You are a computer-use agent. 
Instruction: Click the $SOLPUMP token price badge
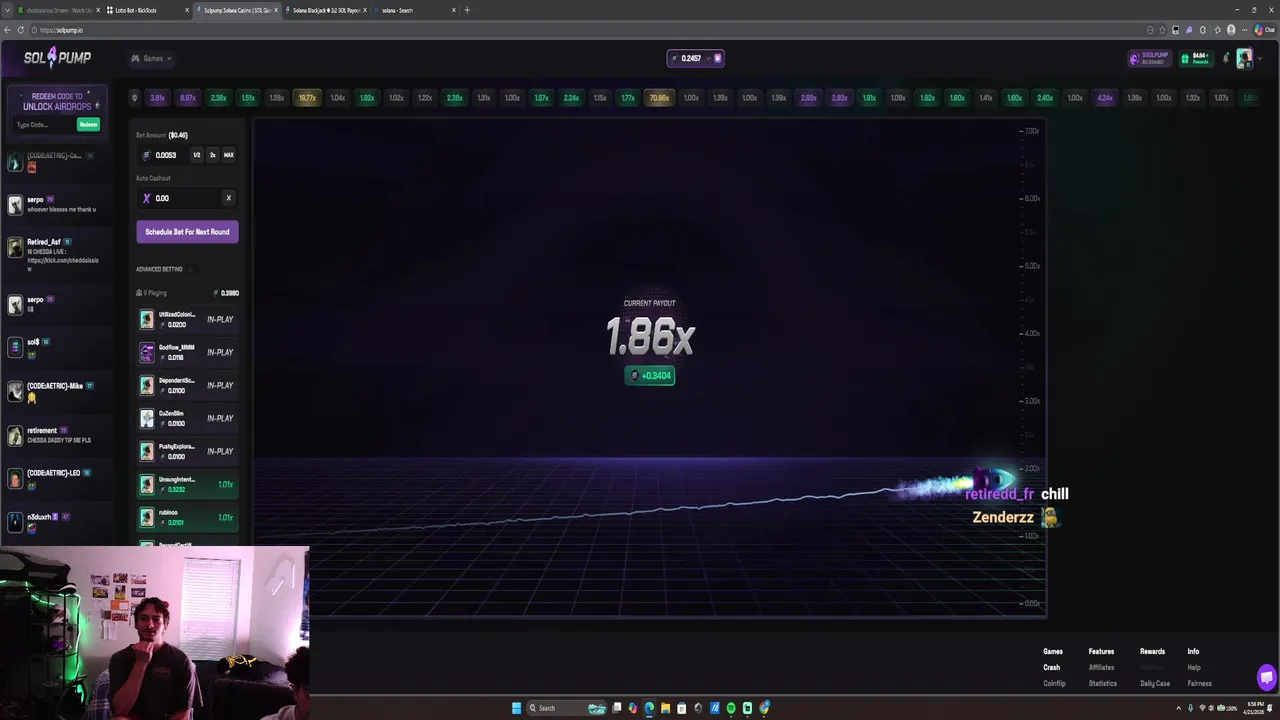(1149, 58)
